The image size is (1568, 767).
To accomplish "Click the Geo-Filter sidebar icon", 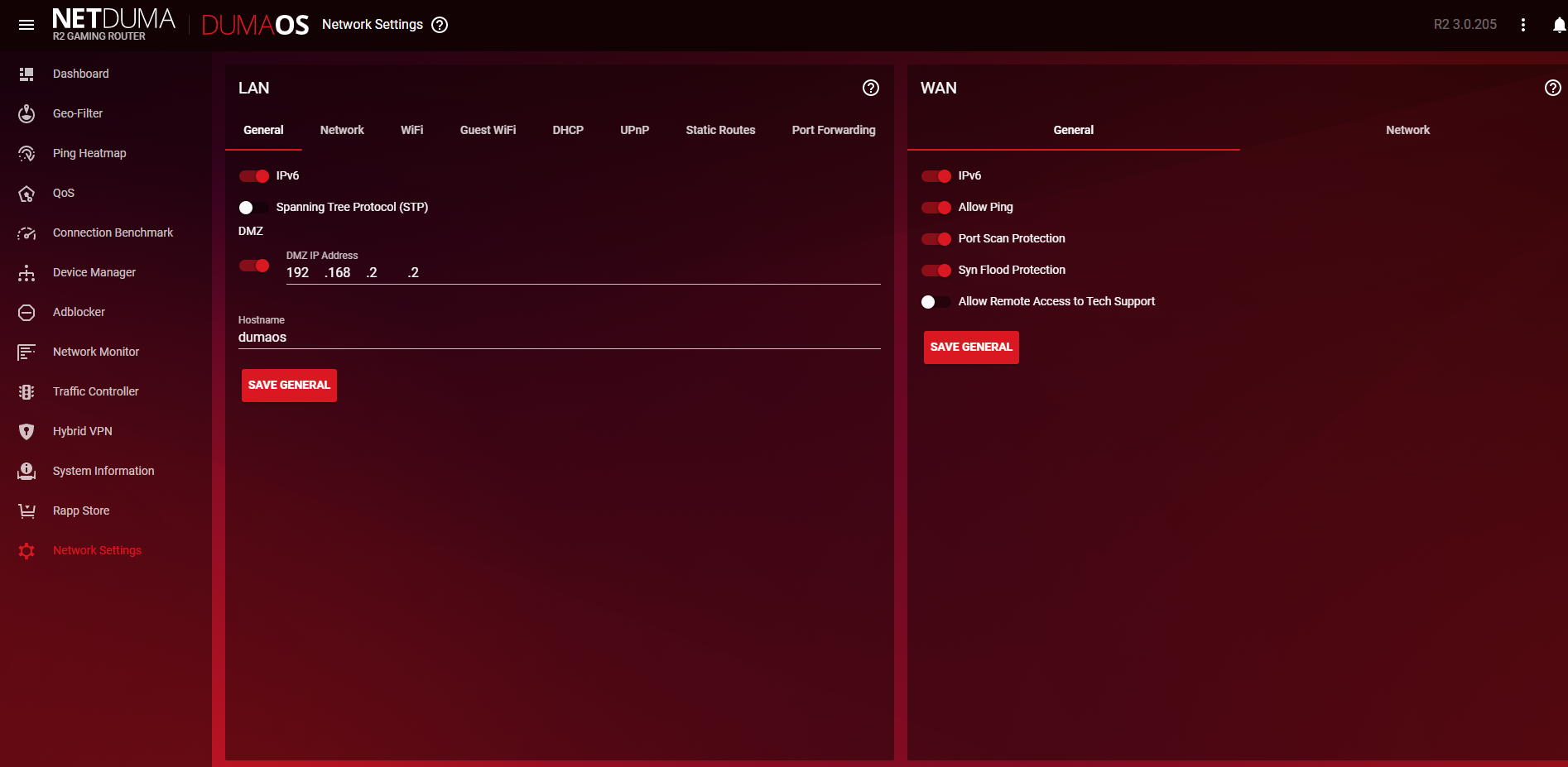I will [26, 113].
